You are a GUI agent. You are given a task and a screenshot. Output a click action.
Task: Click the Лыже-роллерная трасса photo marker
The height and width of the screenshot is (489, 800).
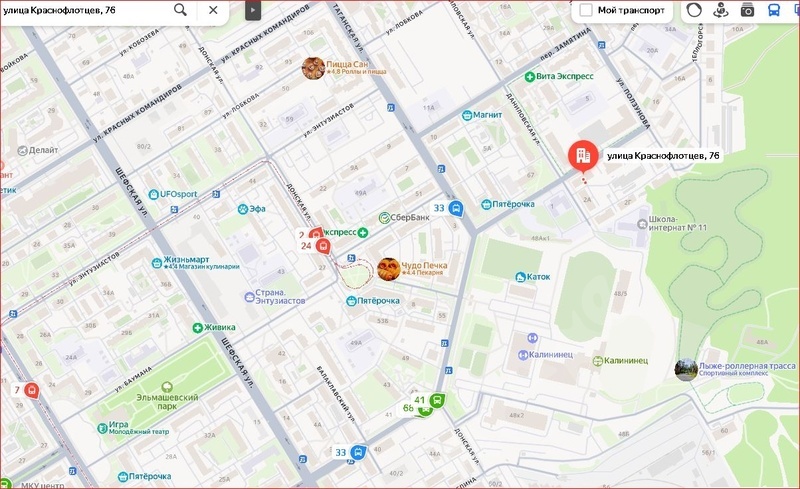686,369
